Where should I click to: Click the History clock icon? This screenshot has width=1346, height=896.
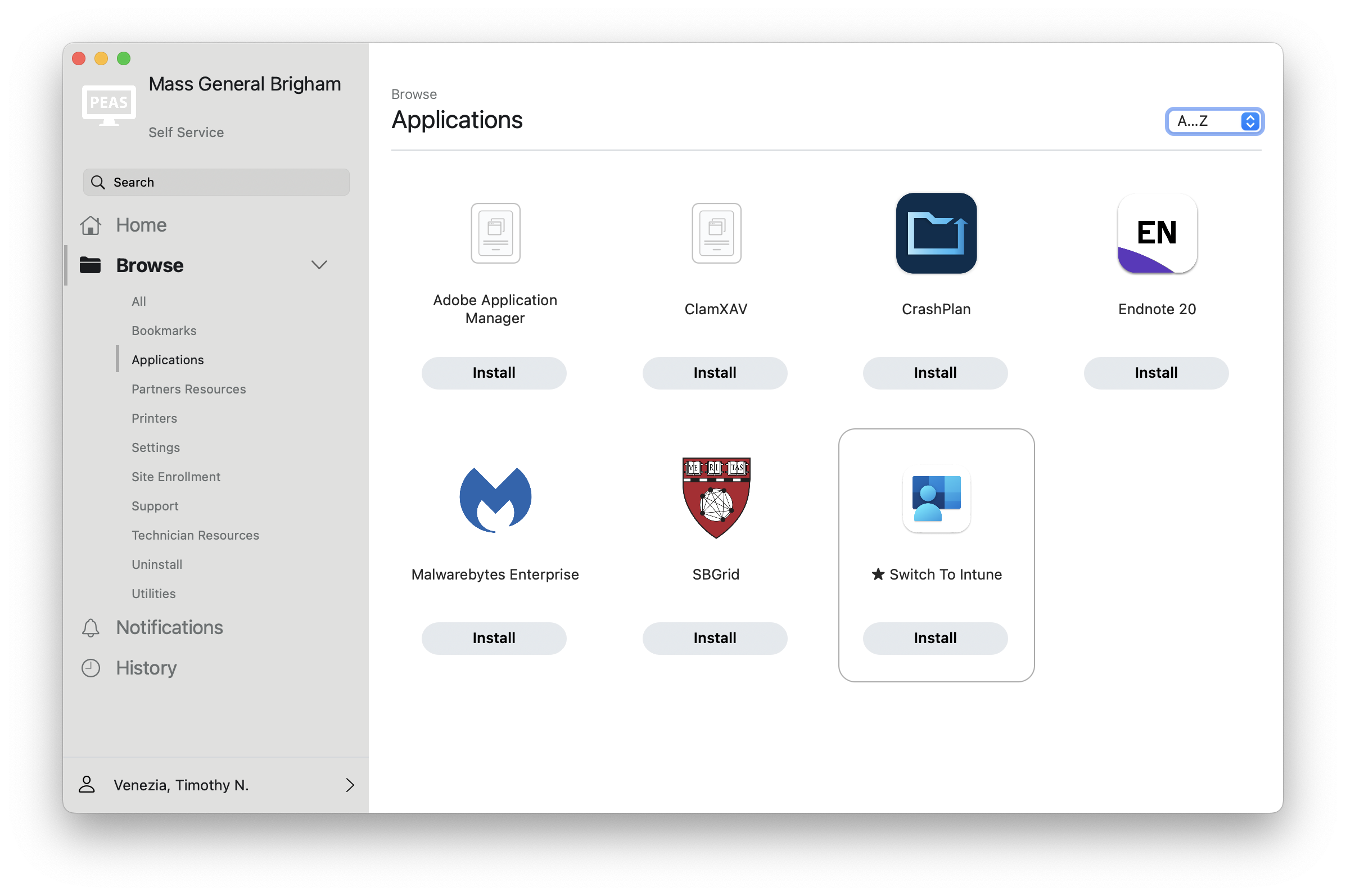click(x=91, y=667)
